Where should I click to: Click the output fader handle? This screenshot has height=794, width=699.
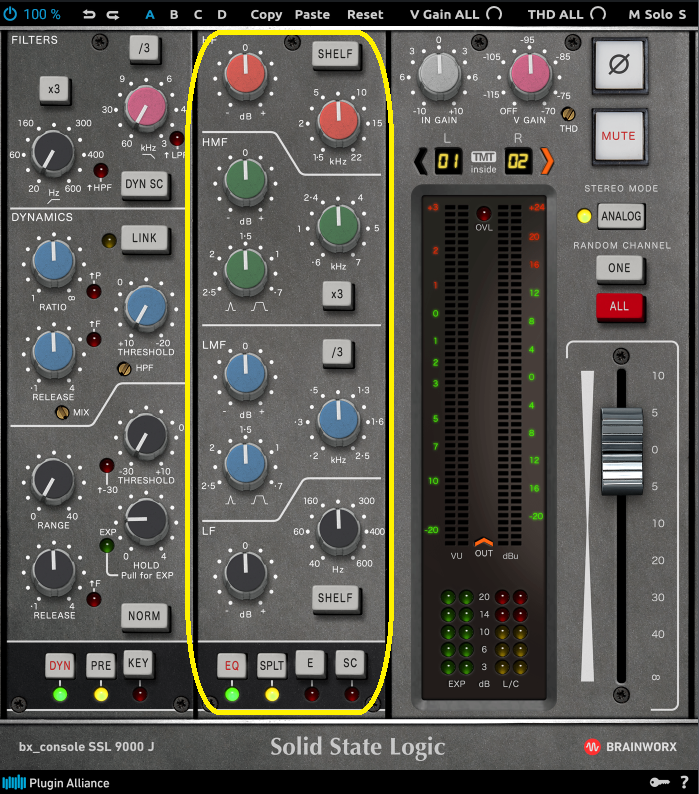[622, 451]
